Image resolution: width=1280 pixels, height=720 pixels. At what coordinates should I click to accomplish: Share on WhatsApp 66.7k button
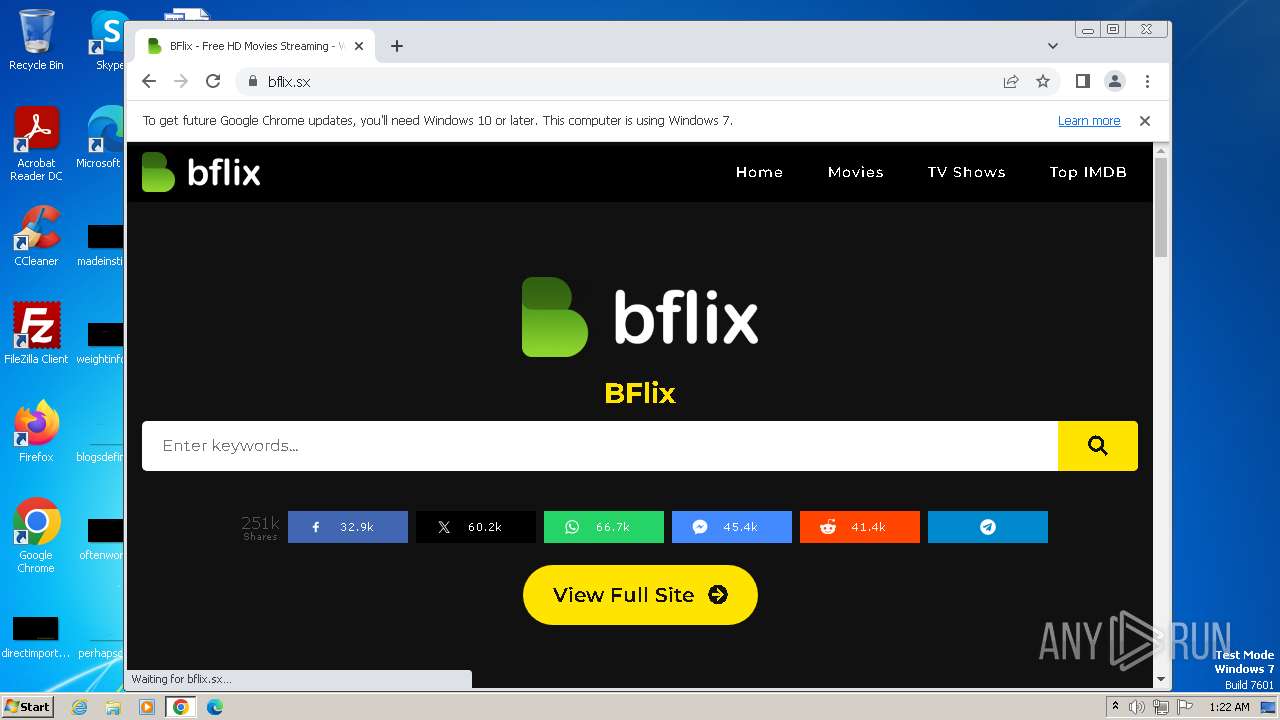pyautogui.click(x=604, y=527)
